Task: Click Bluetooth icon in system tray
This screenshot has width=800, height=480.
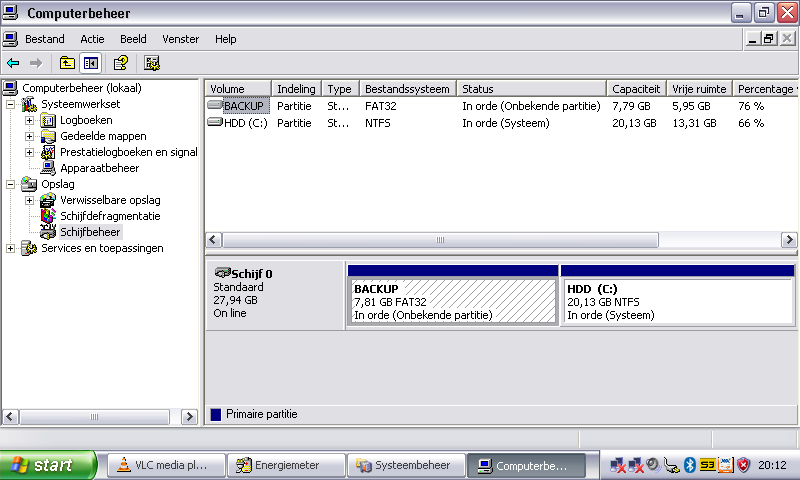Action: coord(690,465)
